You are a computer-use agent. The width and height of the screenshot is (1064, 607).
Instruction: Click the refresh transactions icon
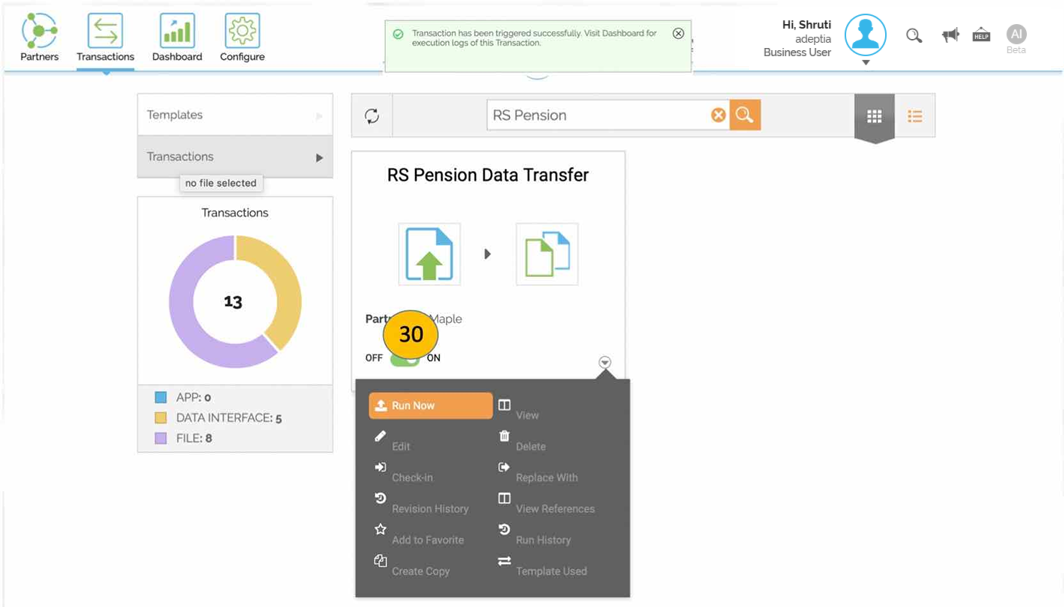[372, 116]
